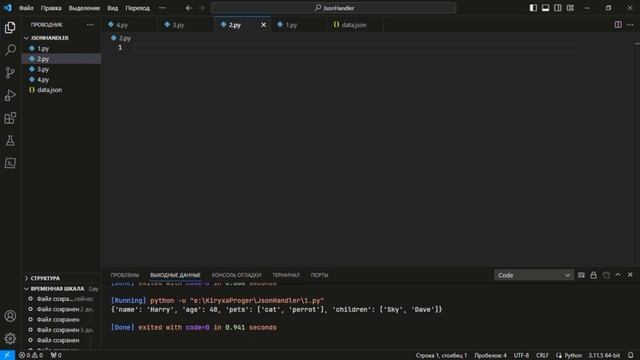Open the Manage gear settings icon
This screenshot has width=640, height=360.
(10, 338)
